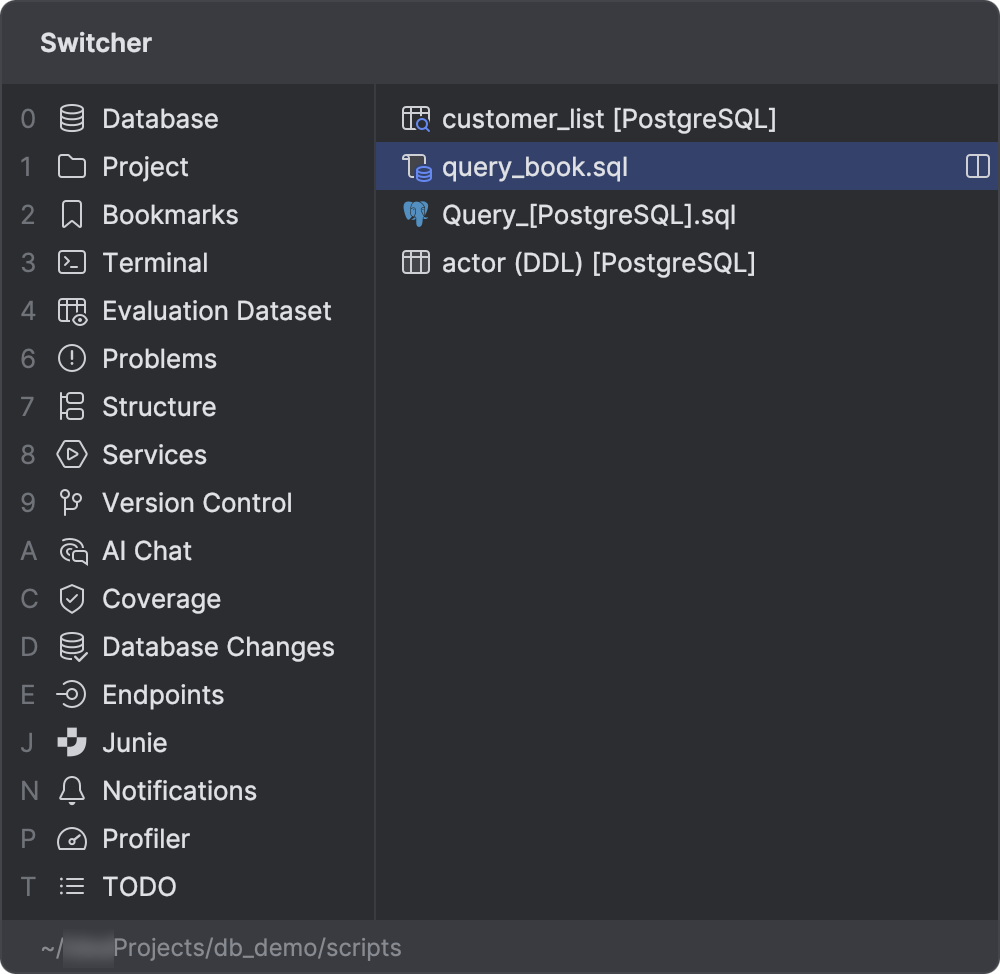Image resolution: width=1000 pixels, height=974 pixels.
Task: Open the Services tool window
Action: point(152,455)
